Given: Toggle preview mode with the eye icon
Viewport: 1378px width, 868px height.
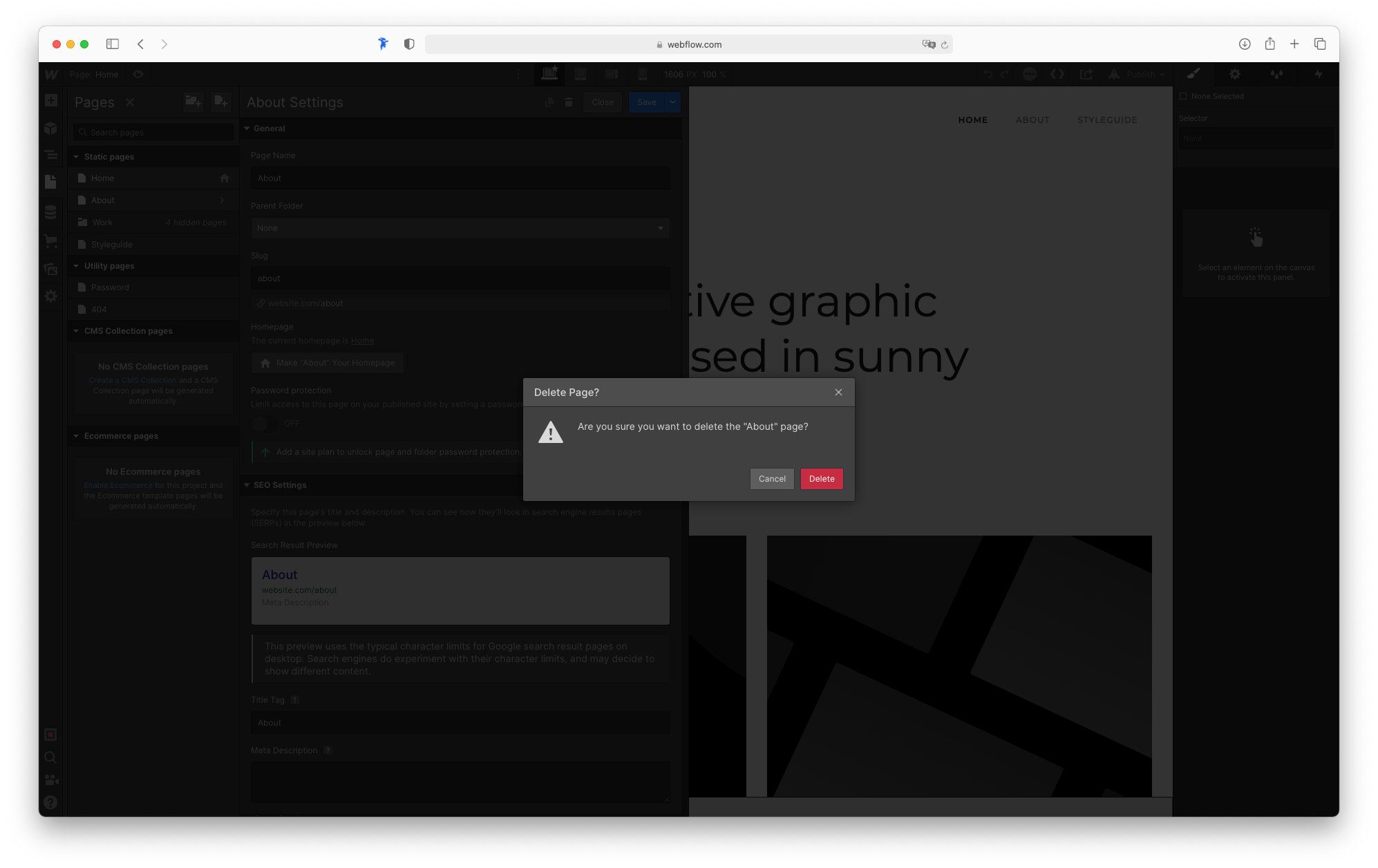Looking at the screenshot, I should (x=137, y=74).
